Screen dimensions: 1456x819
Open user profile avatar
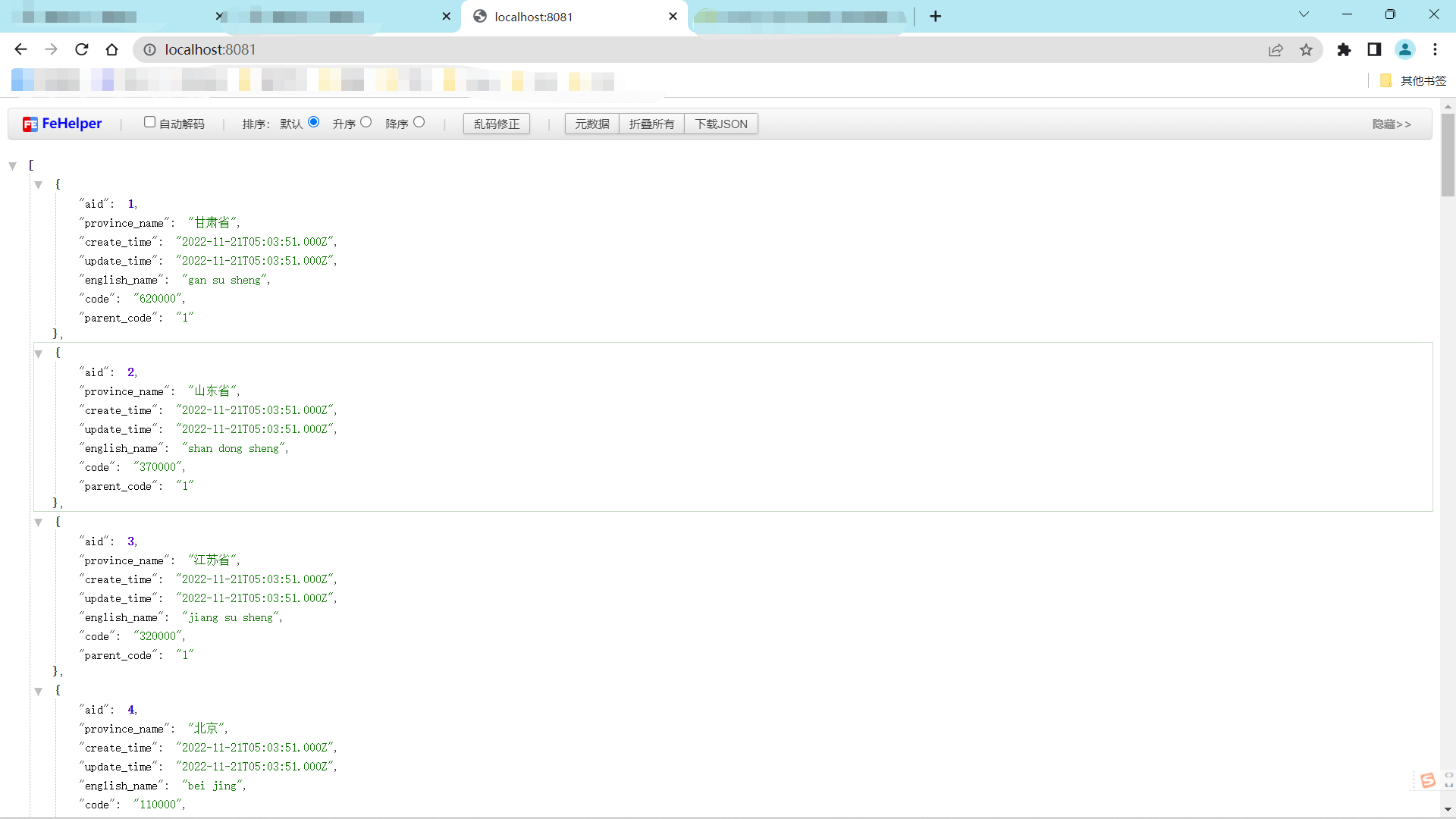[x=1404, y=49]
